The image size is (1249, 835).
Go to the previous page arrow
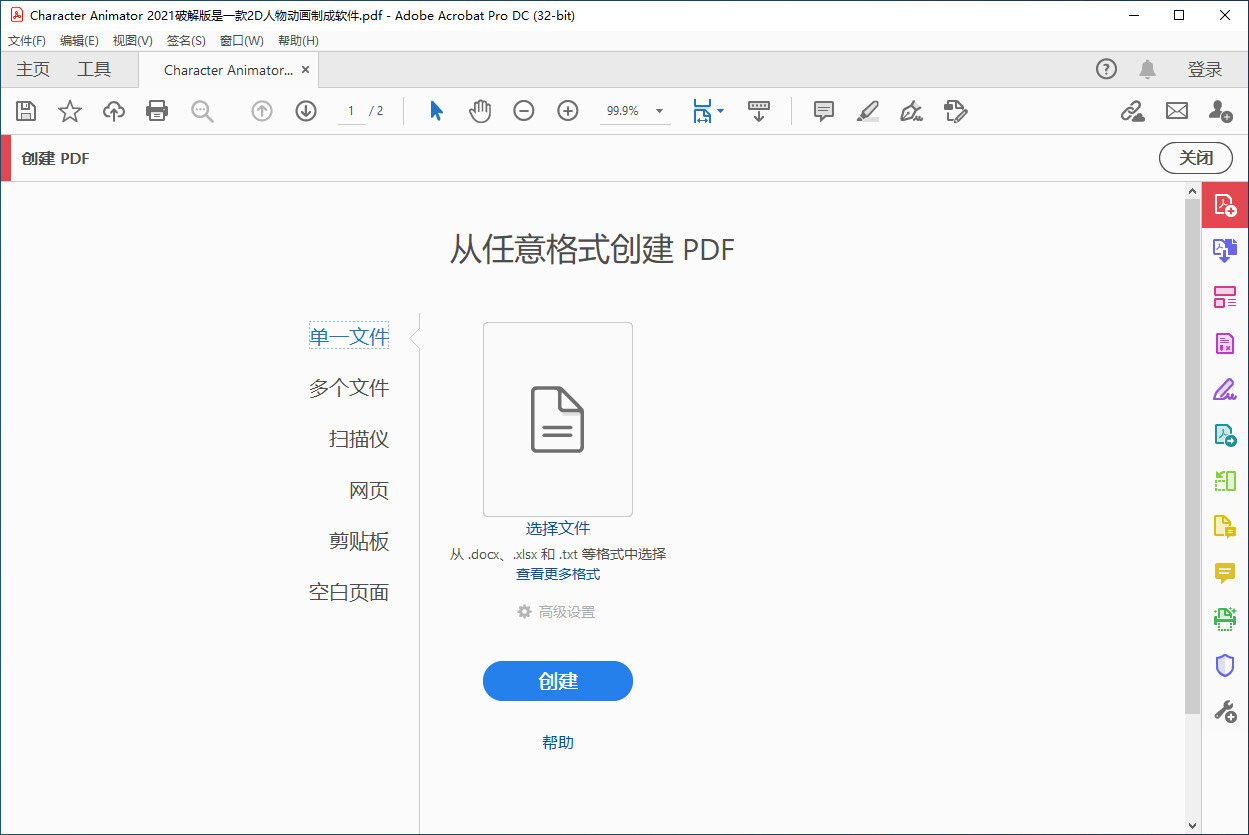click(x=262, y=111)
